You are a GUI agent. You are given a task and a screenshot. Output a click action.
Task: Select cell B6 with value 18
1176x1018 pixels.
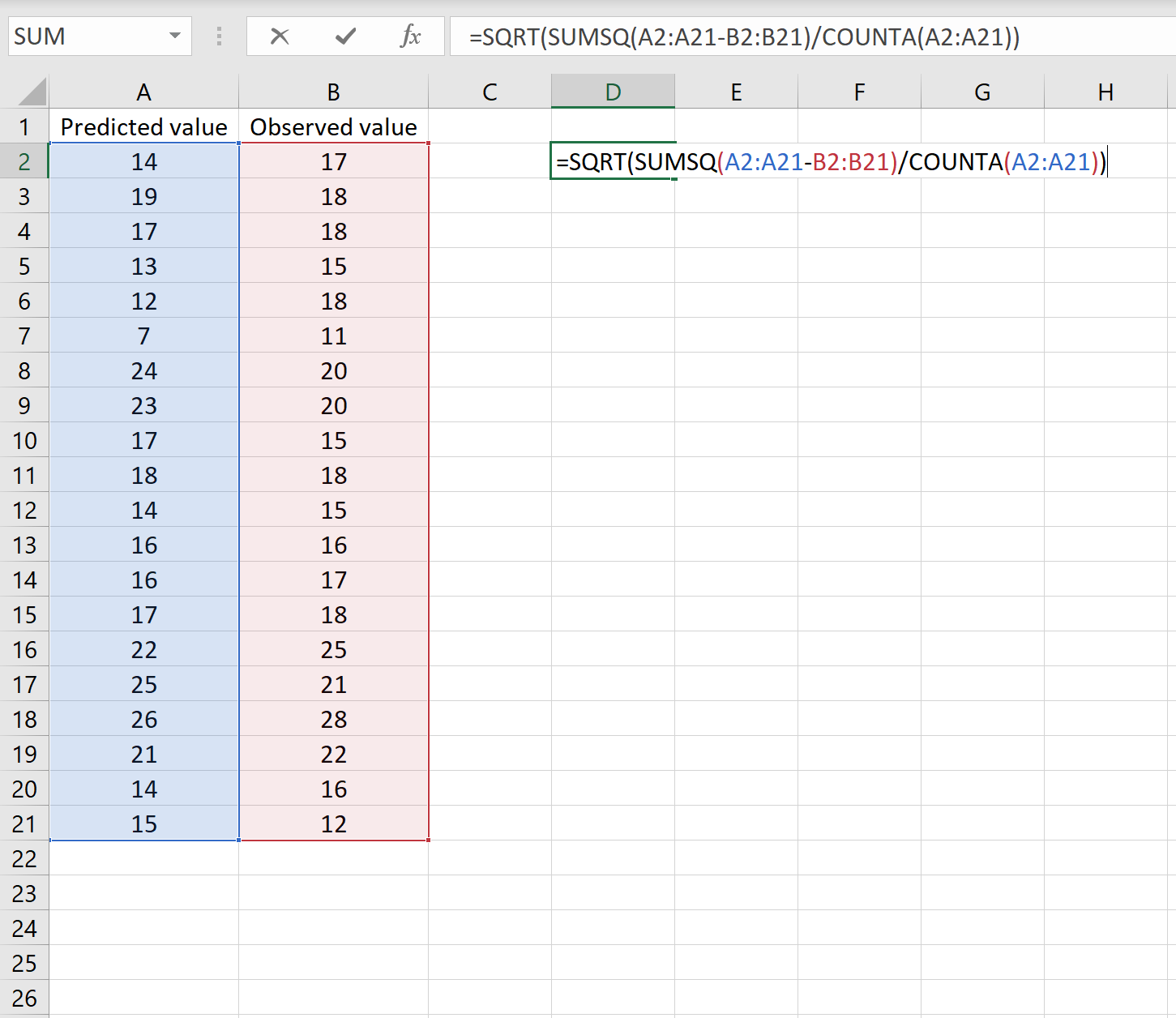pos(333,301)
